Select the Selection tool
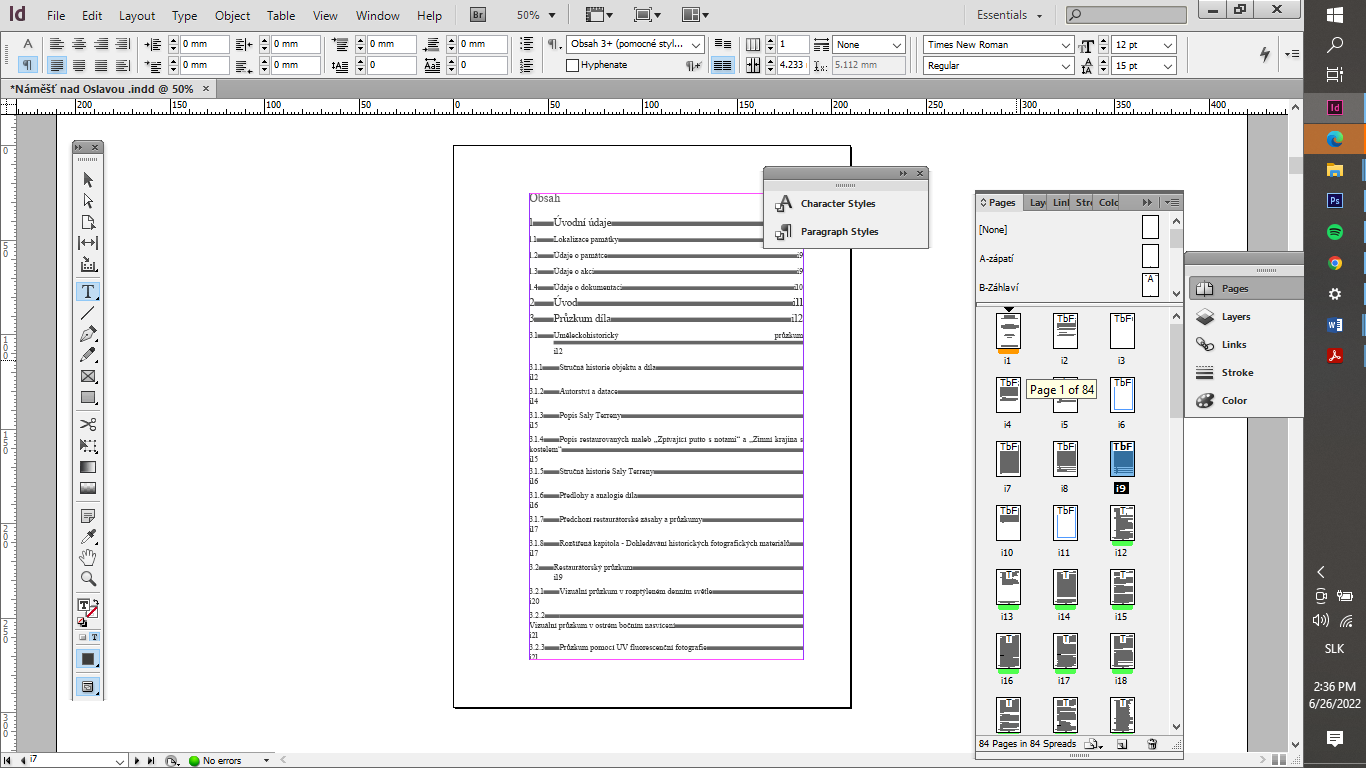Viewport: 1366px width, 768px height. tap(86, 180)
